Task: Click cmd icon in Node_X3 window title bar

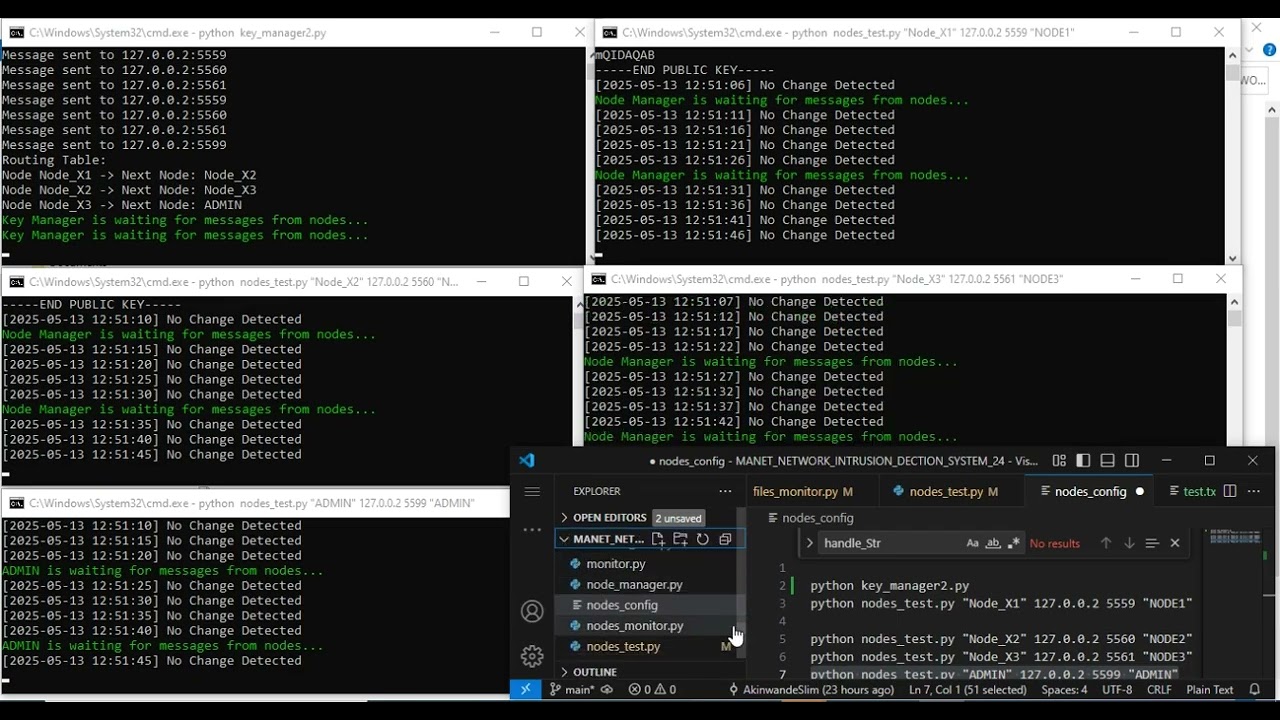Action: click(598, 279)
